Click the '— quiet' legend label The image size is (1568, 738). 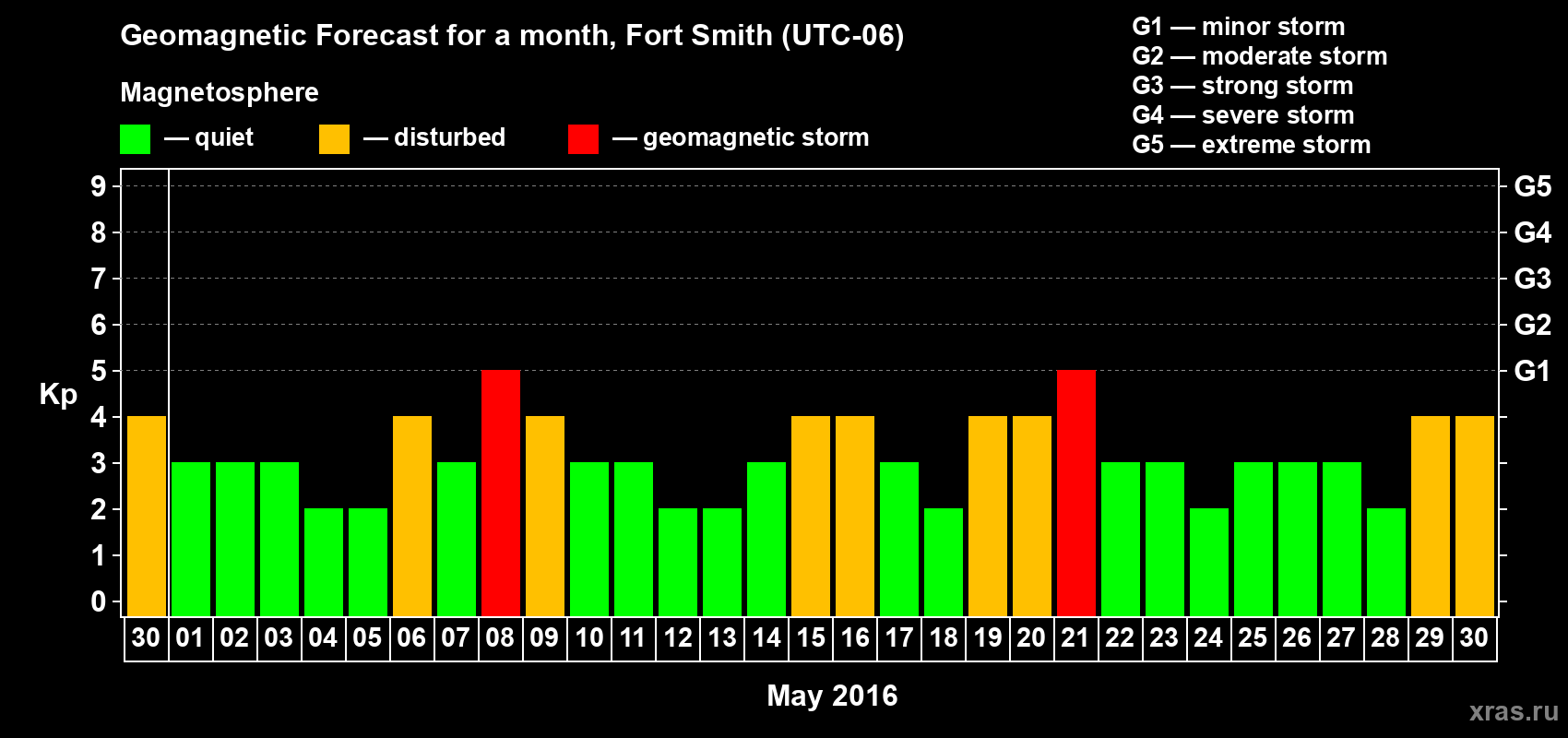pyautogui.click(x=208, y=138)
